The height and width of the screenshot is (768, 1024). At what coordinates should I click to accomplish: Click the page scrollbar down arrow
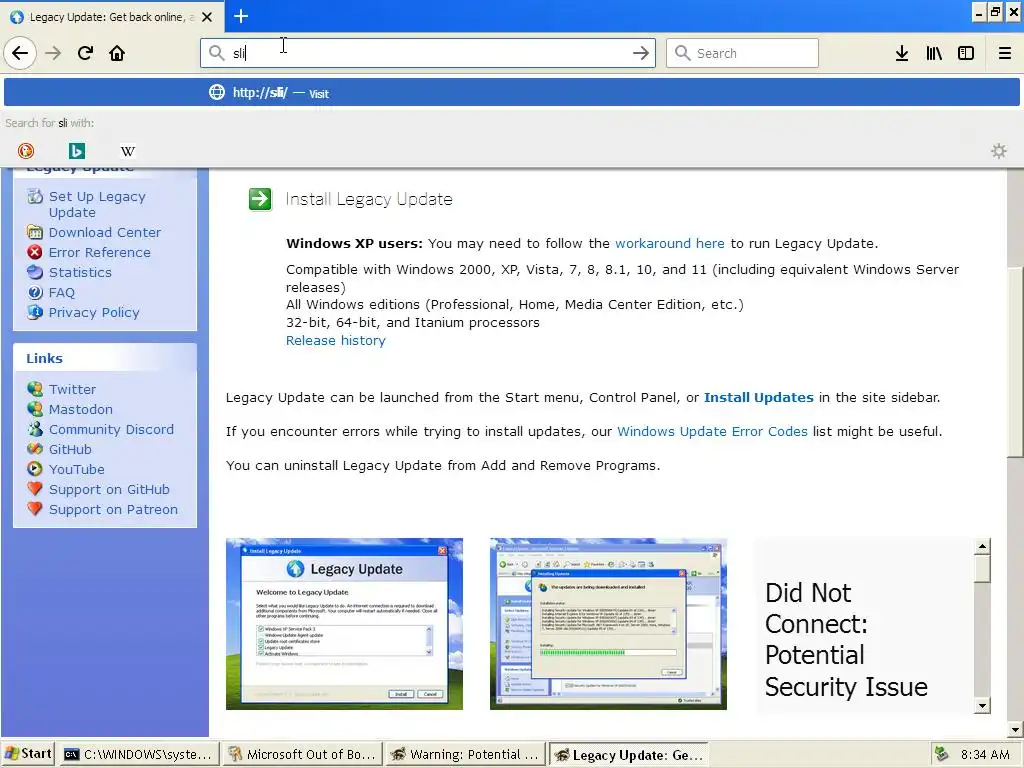tap(1015, 730)
